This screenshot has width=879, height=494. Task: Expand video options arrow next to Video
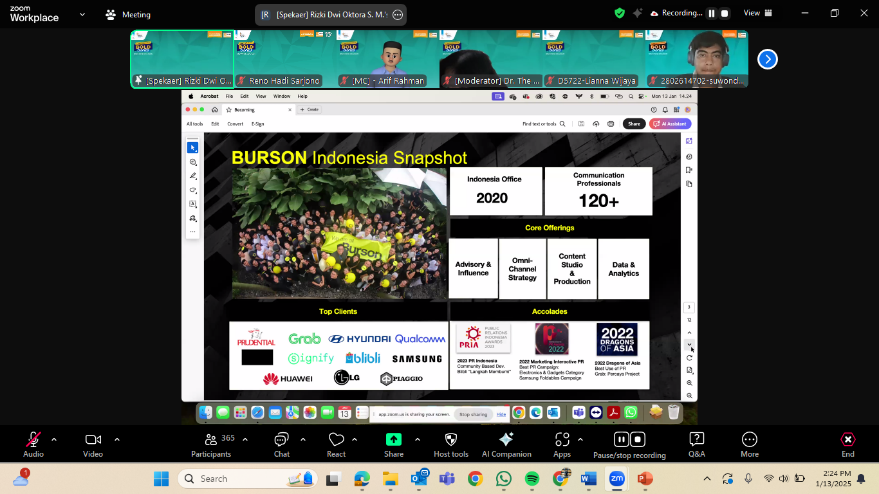tap(117, 440)
